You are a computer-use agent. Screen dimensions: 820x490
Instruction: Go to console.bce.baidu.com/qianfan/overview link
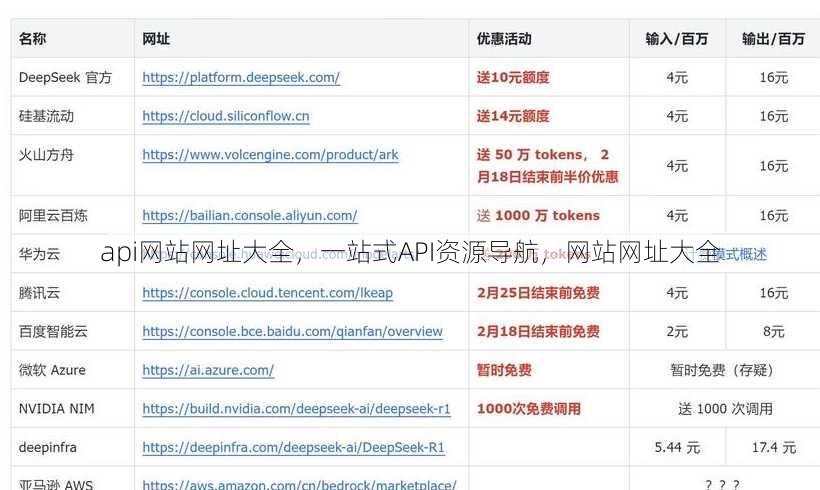[292, 332]
